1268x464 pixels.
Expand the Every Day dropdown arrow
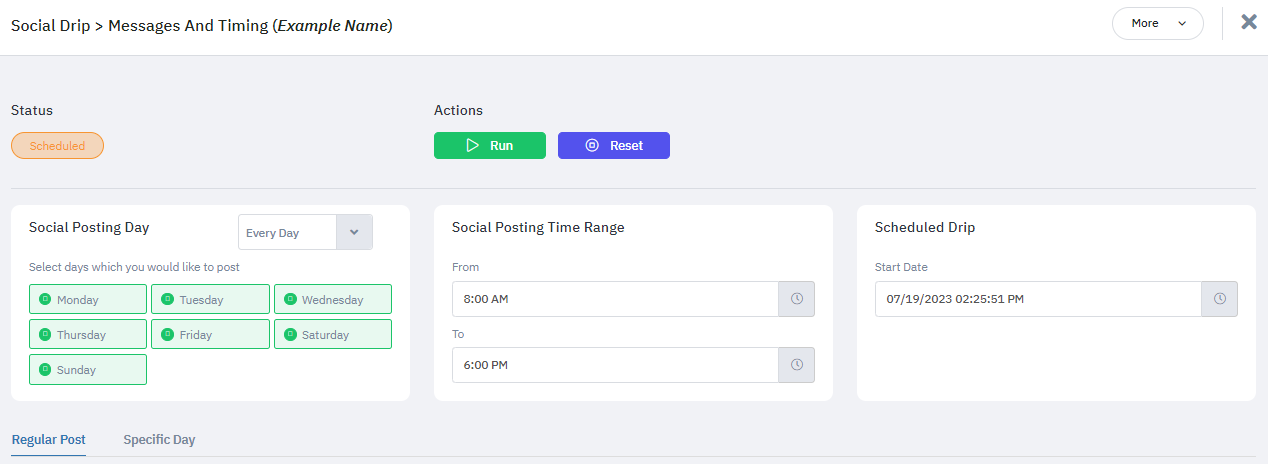click(x=355, y=232)
